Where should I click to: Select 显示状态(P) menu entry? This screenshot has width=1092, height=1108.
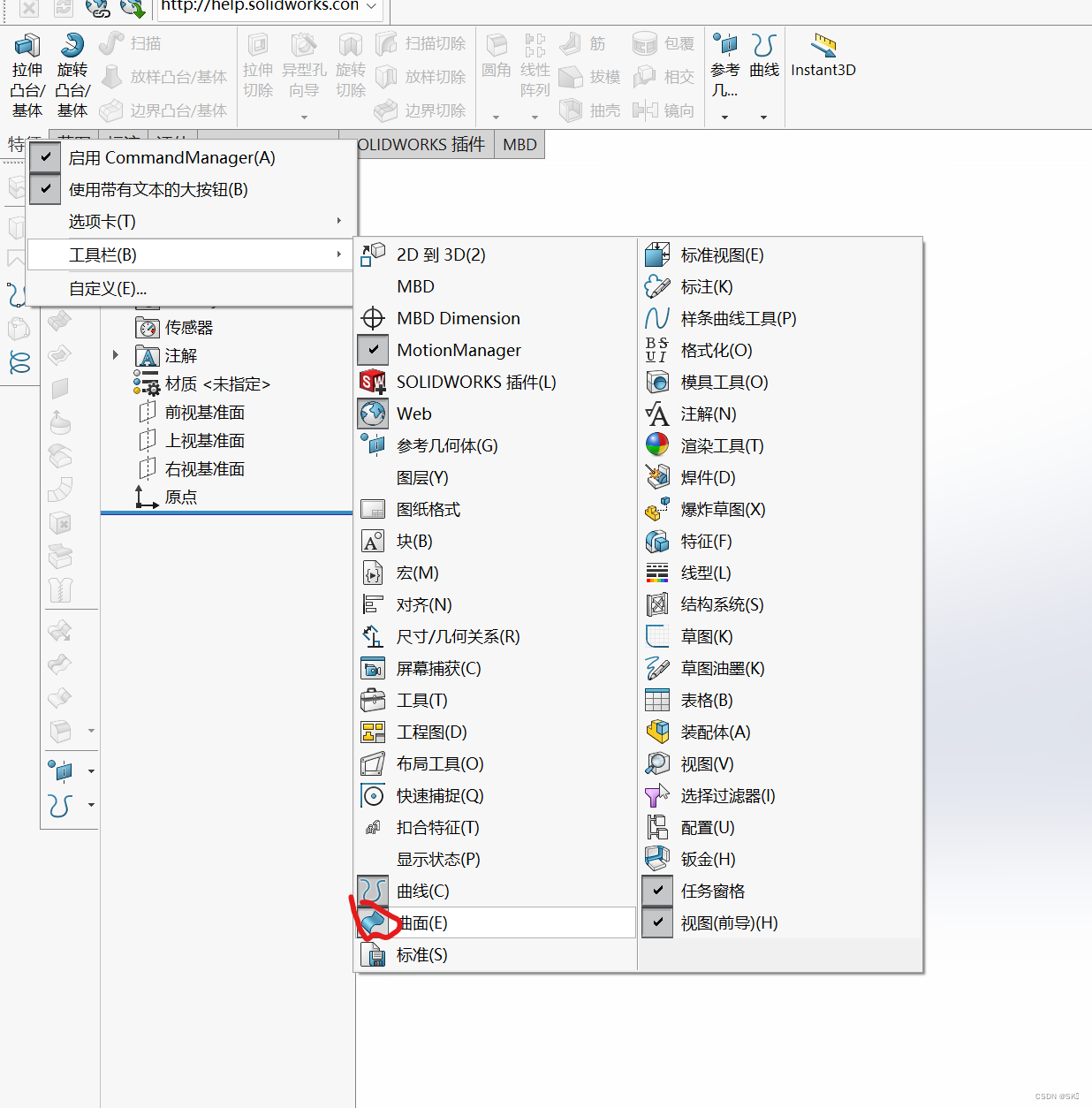tap(495, 859)
